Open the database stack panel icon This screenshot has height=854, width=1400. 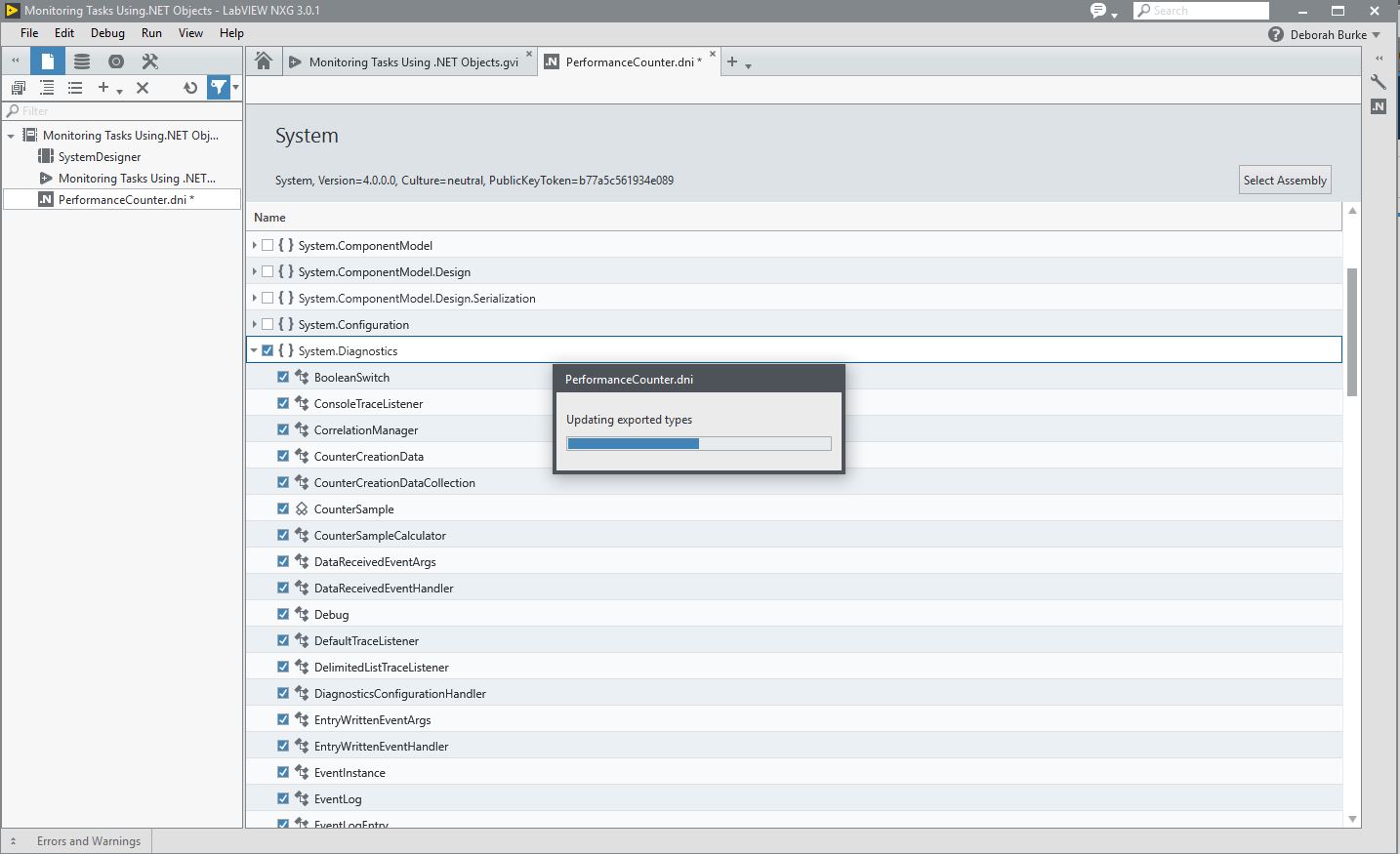tap(82, 61)
